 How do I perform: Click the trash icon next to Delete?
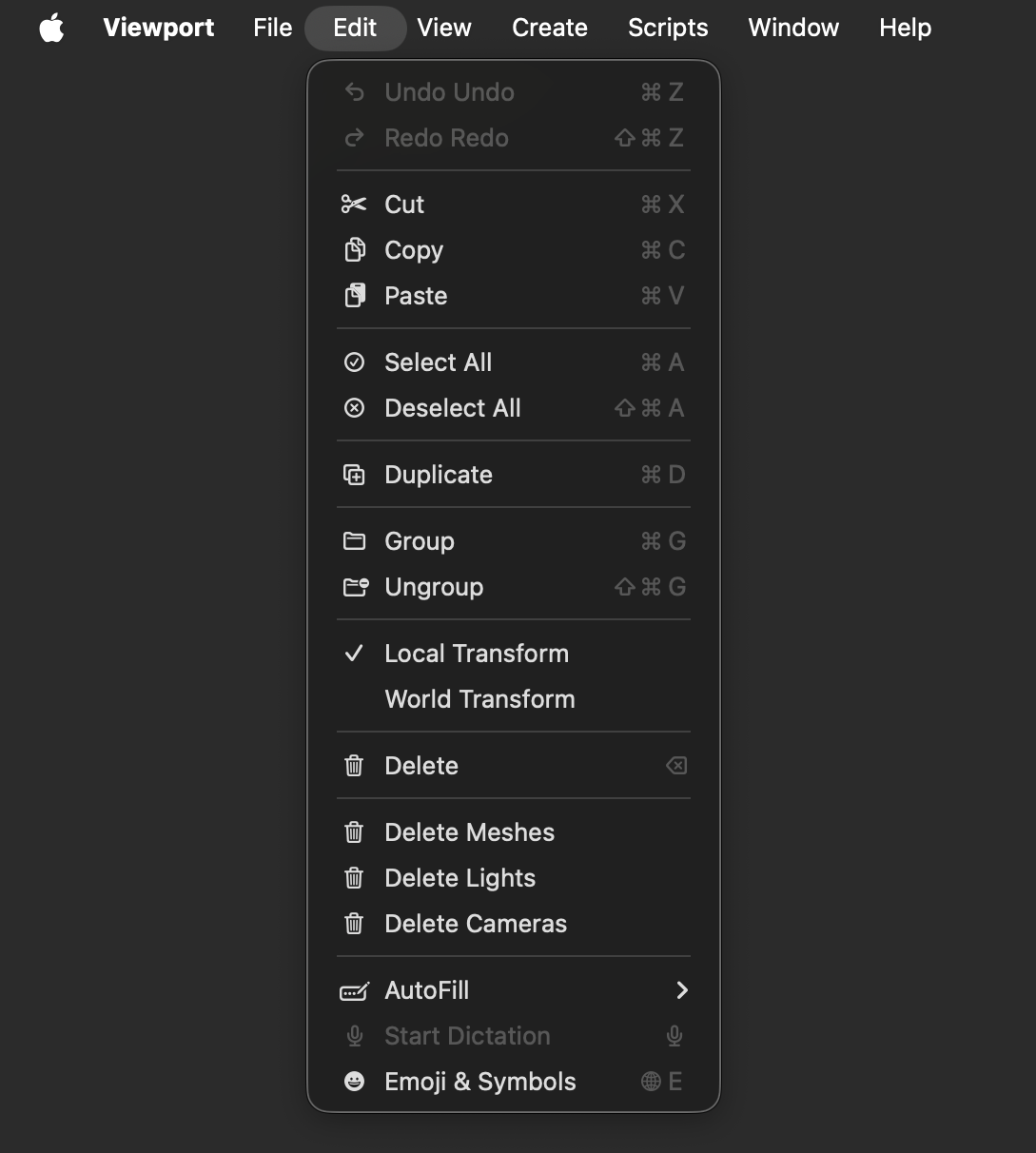point(354,766)
